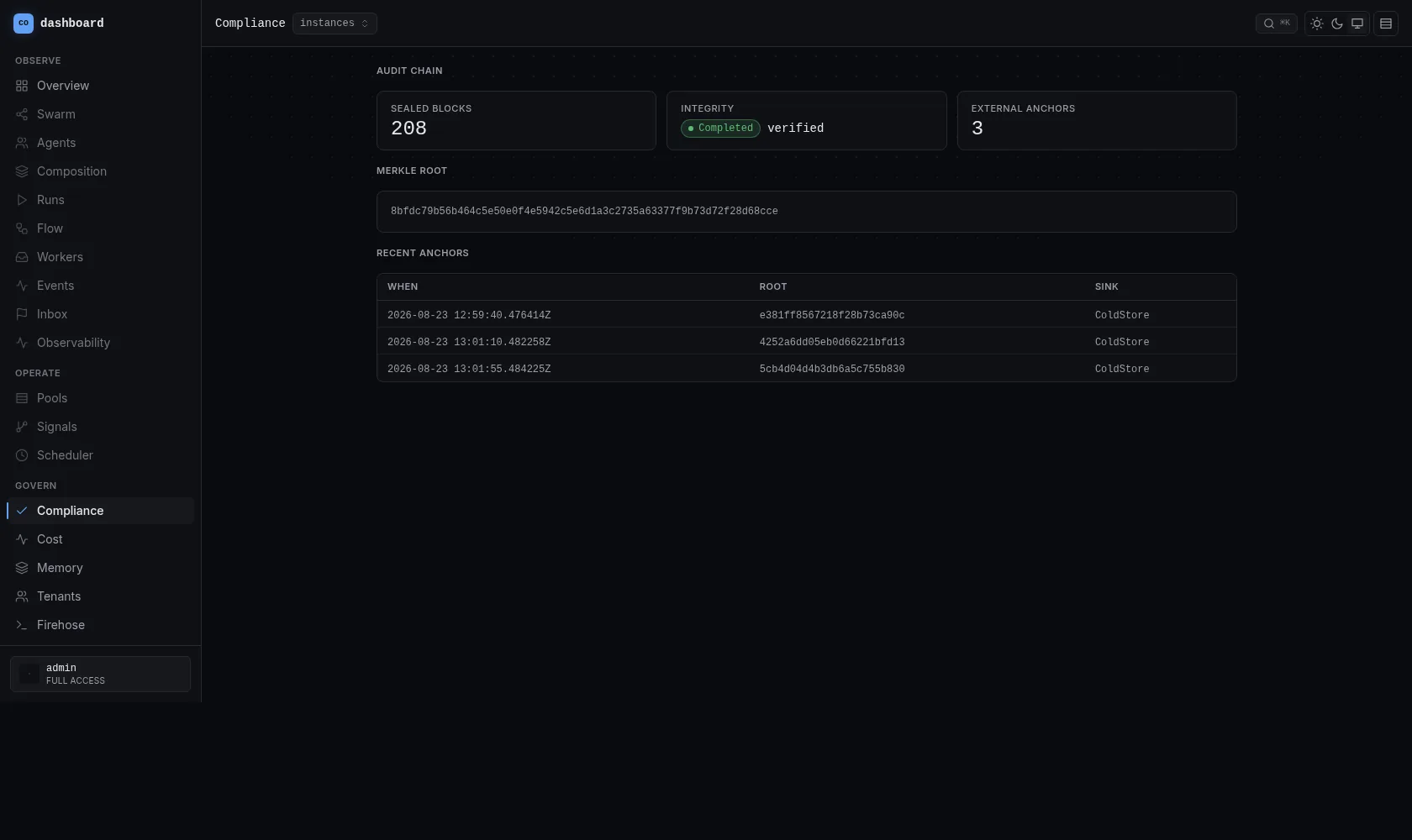
Task: Open the Agents sidebar icon
Action: coord(22,143)
